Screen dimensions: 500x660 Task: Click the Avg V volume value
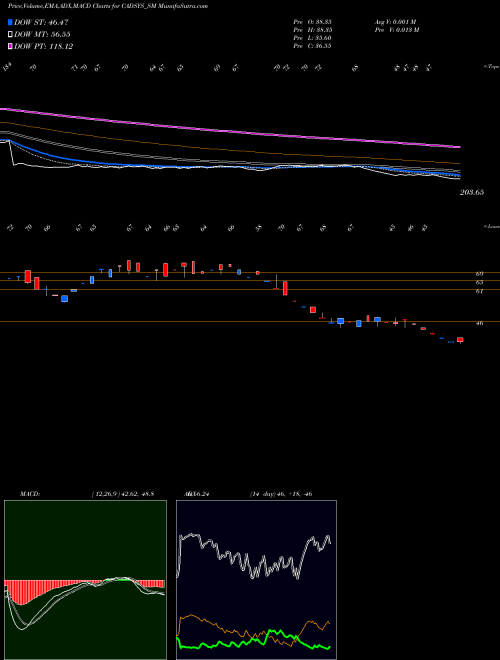(395, 21)
